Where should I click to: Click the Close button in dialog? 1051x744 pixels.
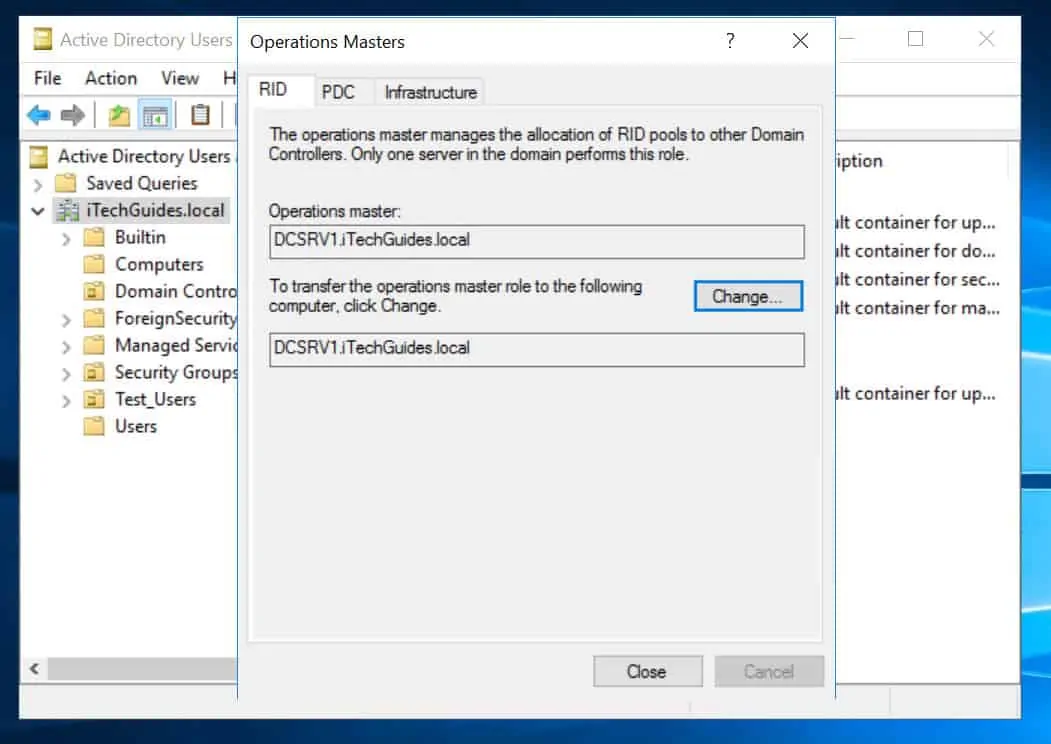coord(647,671)
